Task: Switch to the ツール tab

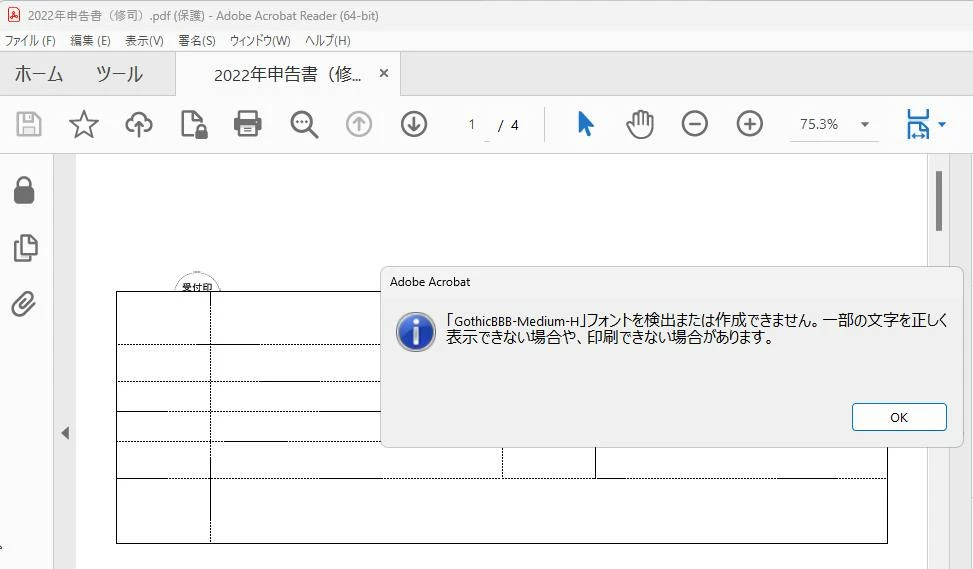Action: [119, 74]
